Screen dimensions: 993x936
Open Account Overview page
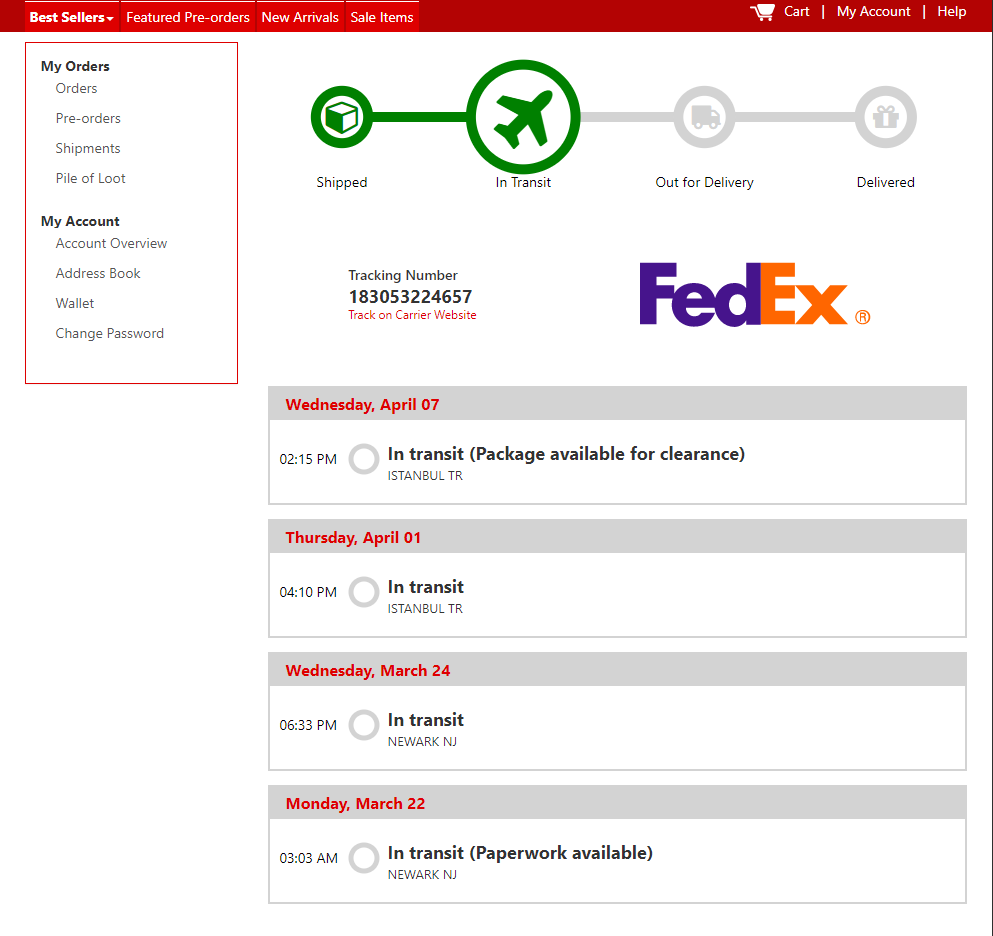point(111,243)
